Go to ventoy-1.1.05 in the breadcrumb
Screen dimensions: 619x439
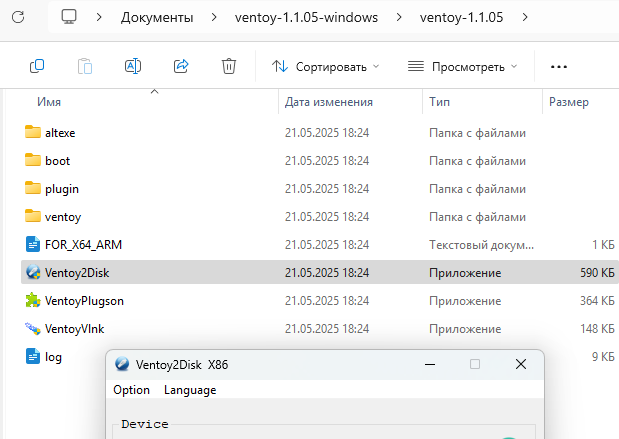pyautogui.click(x=461, y=17)
